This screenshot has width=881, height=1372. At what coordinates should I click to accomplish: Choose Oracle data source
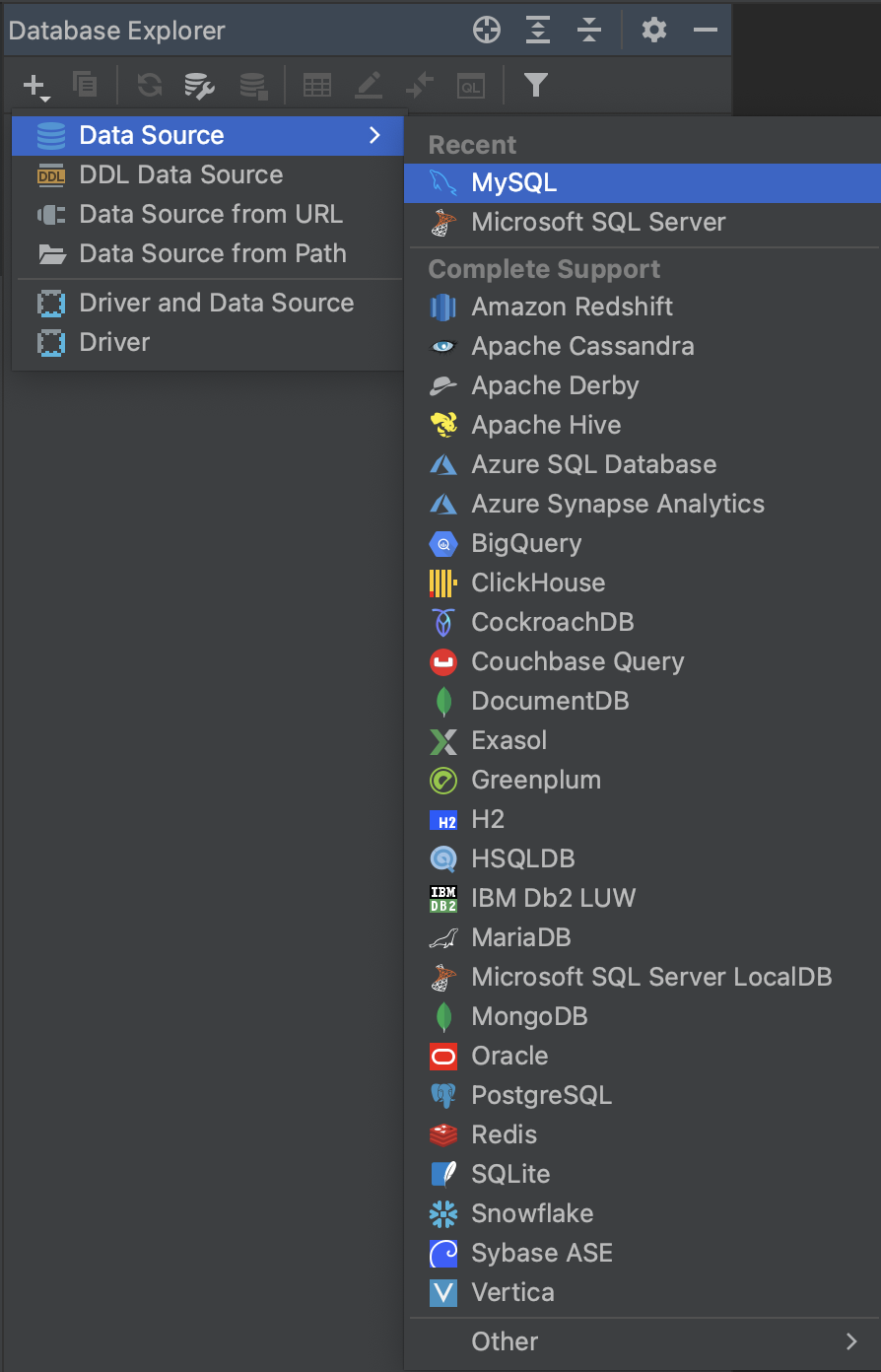pyautogui.click(x=643, y=1056)
